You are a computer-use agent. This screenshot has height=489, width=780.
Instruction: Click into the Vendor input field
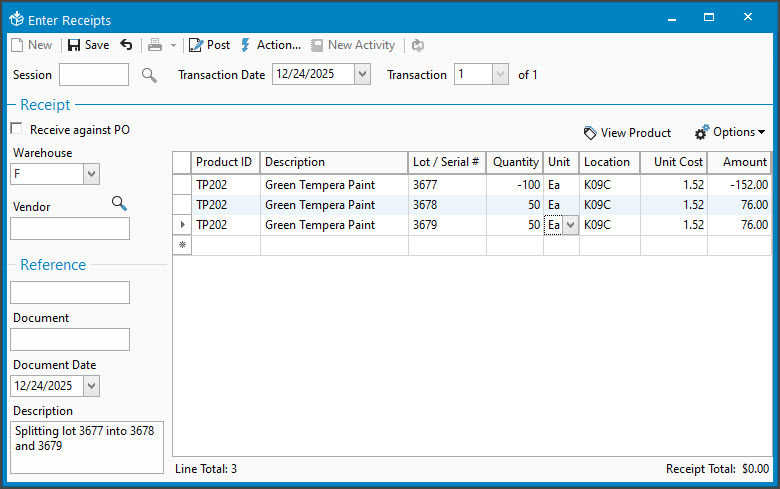[70, 229]
